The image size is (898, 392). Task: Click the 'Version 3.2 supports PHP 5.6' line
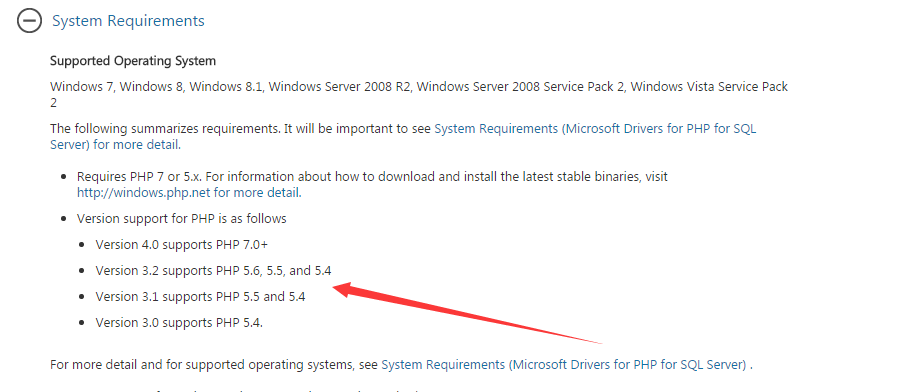pos(213,271)
